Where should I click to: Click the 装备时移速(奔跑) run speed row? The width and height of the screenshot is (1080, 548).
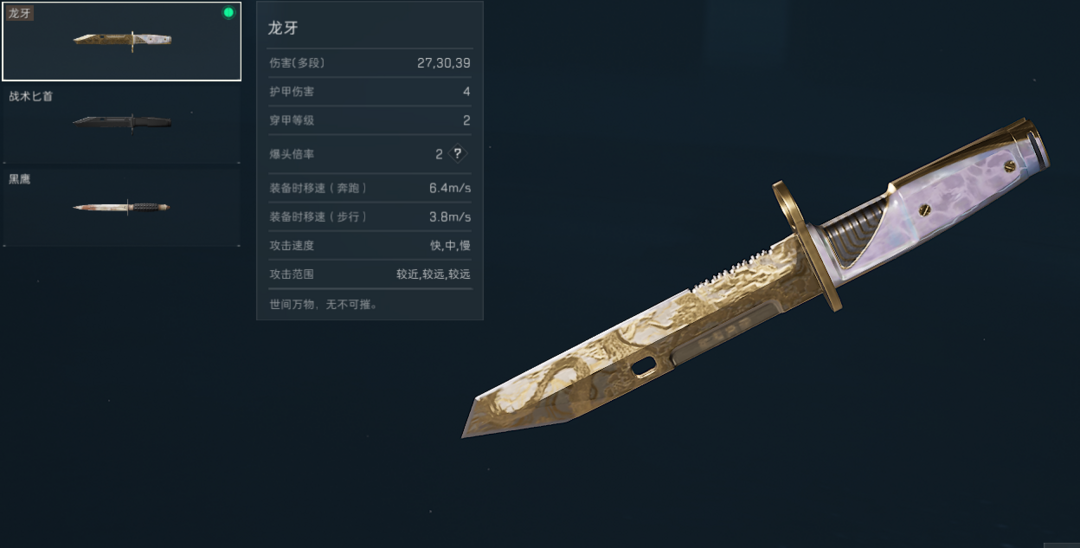click(370, 188)
